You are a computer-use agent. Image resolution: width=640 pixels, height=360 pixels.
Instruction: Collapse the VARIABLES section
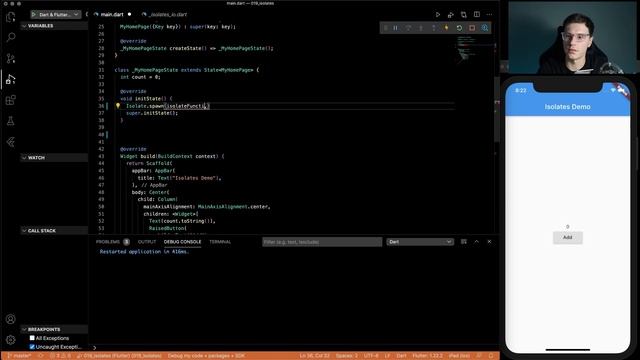pyautogui.click(x=54, y=26)
